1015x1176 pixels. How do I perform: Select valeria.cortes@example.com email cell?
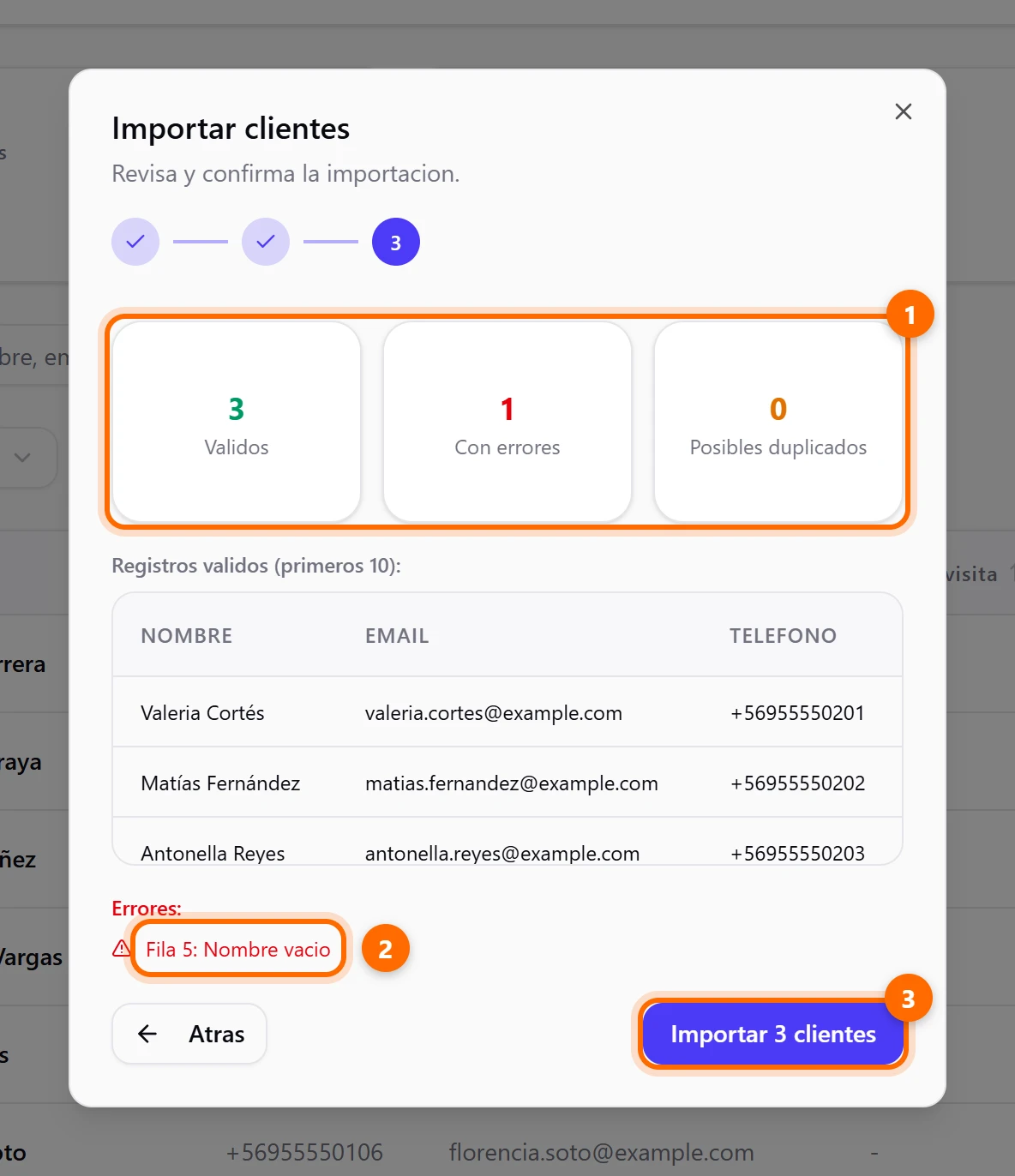coord(494,713)
